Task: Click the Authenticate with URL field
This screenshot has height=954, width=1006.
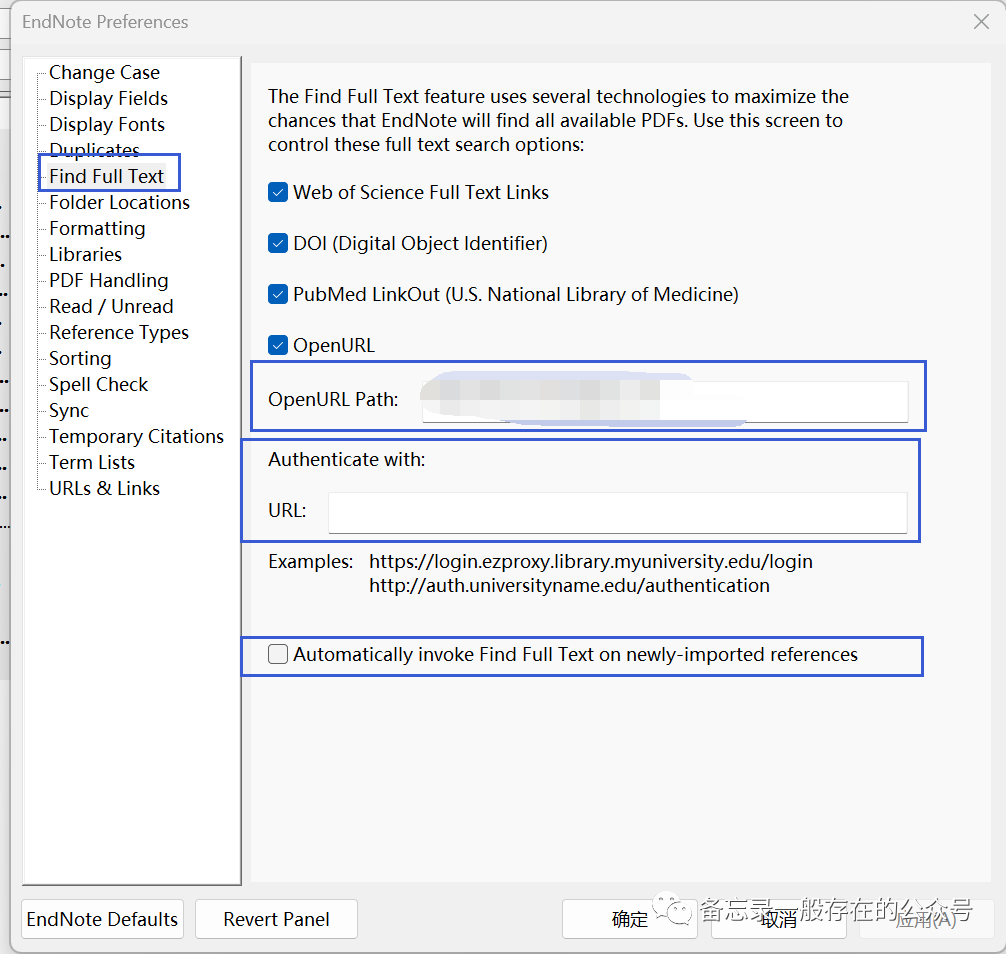Action: click(x=617, y=513)
